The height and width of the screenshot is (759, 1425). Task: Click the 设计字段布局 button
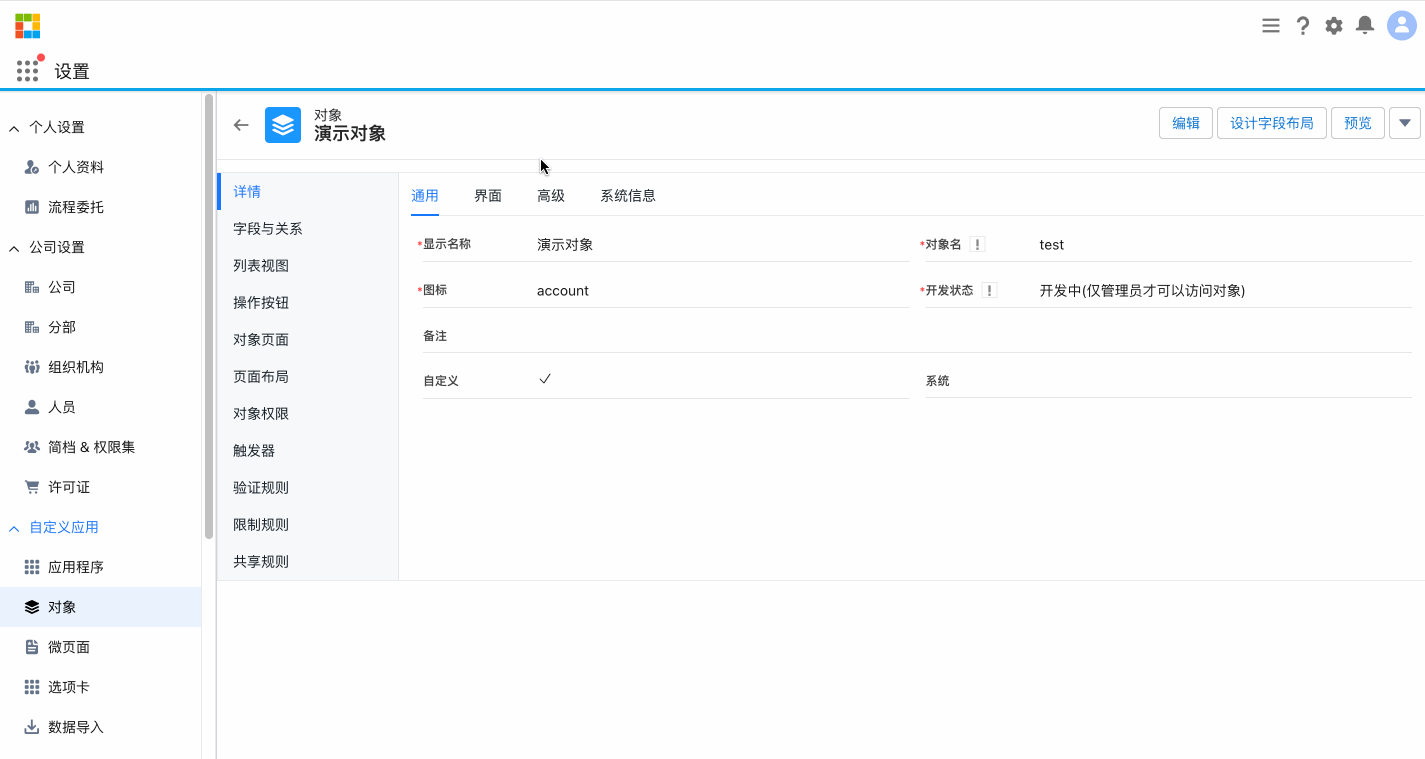1271,123
